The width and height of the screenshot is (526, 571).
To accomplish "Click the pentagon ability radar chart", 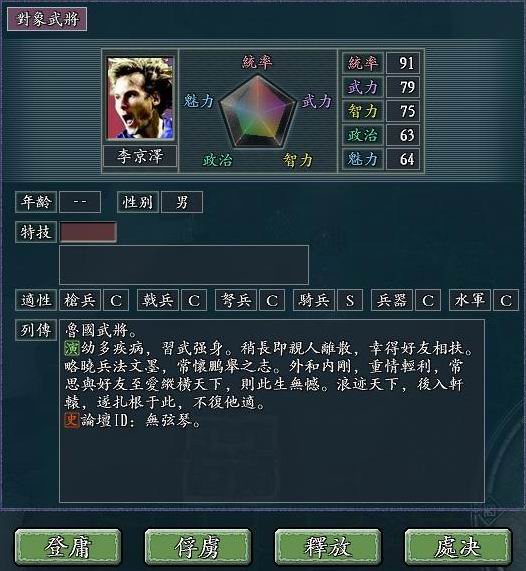I will [x=258, y=111].
